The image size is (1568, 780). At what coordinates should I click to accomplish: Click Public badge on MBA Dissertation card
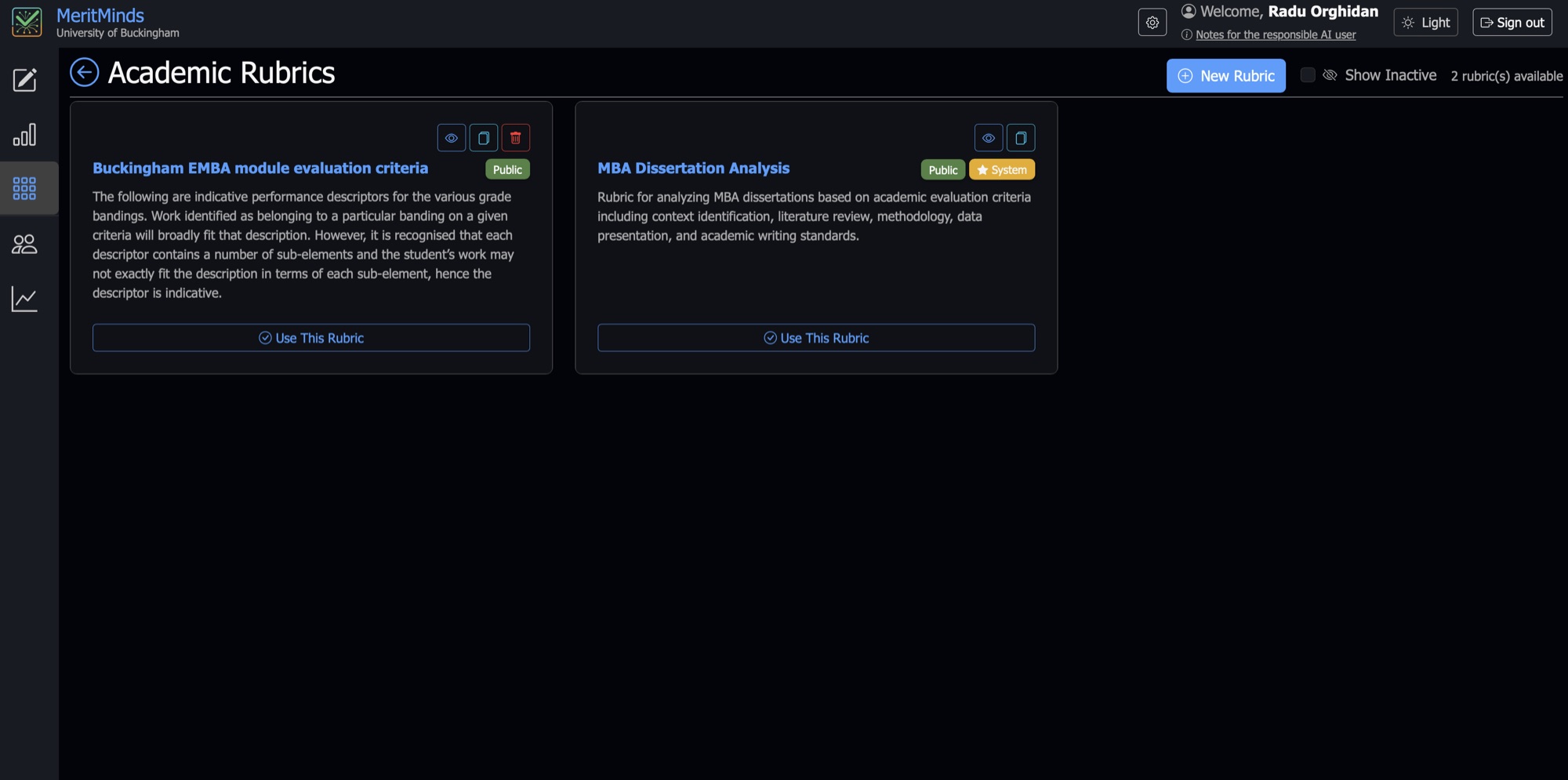pyautogui.click(x=943, y=169)
